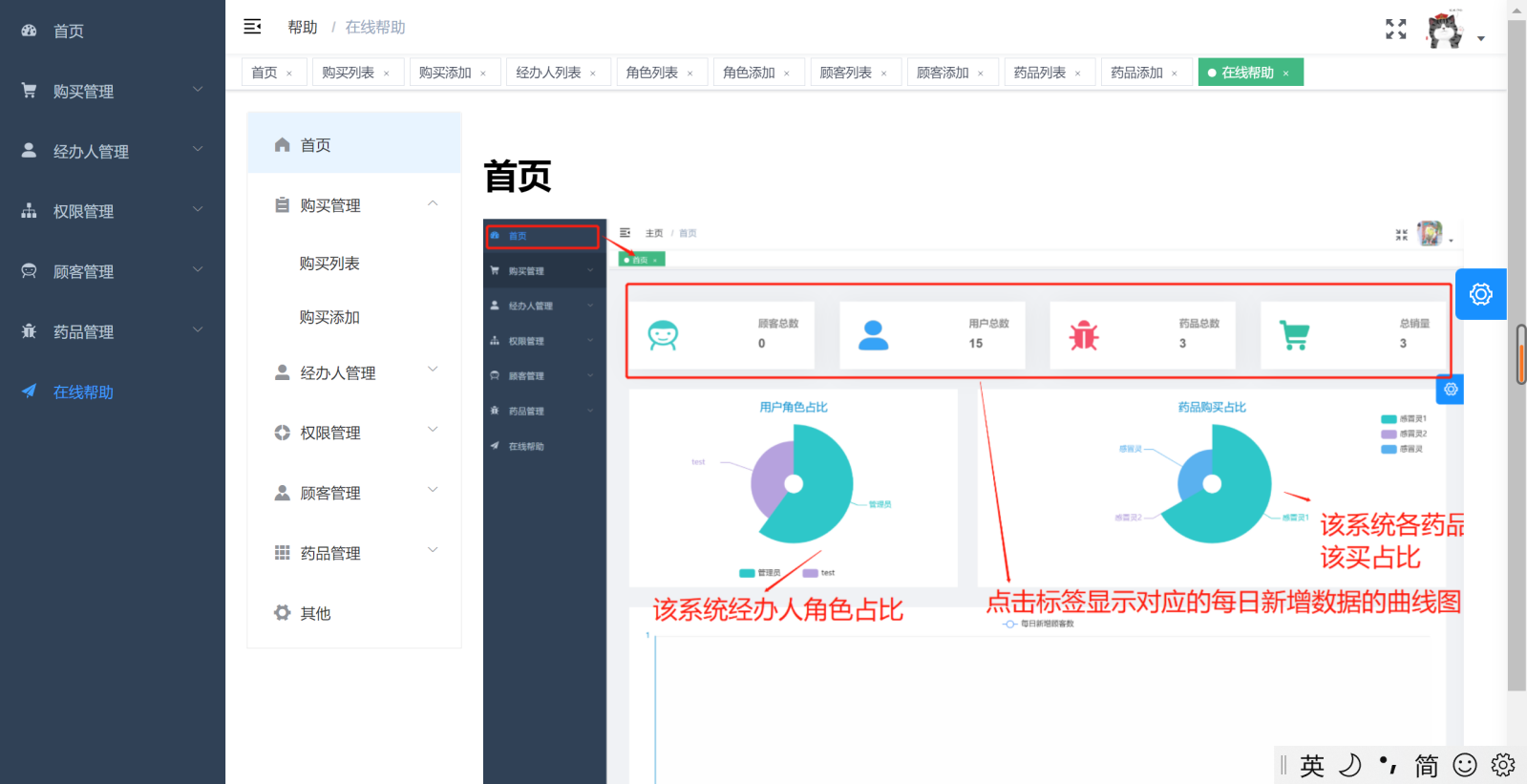This screenshot has width=1527, height=784.
Task: Click the 购买管理 shopping cart icon in sidebar
Action: (29, 91)
